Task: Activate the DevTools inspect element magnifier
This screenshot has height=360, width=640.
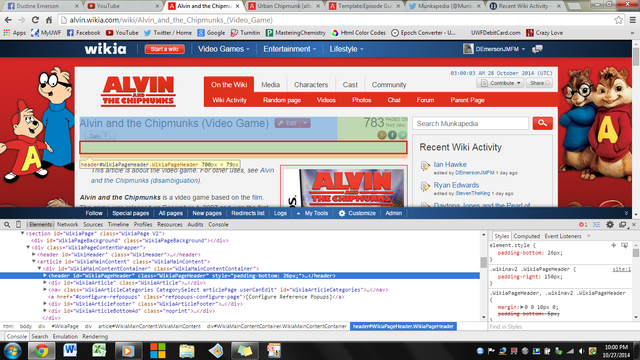Action: (7, 224)
